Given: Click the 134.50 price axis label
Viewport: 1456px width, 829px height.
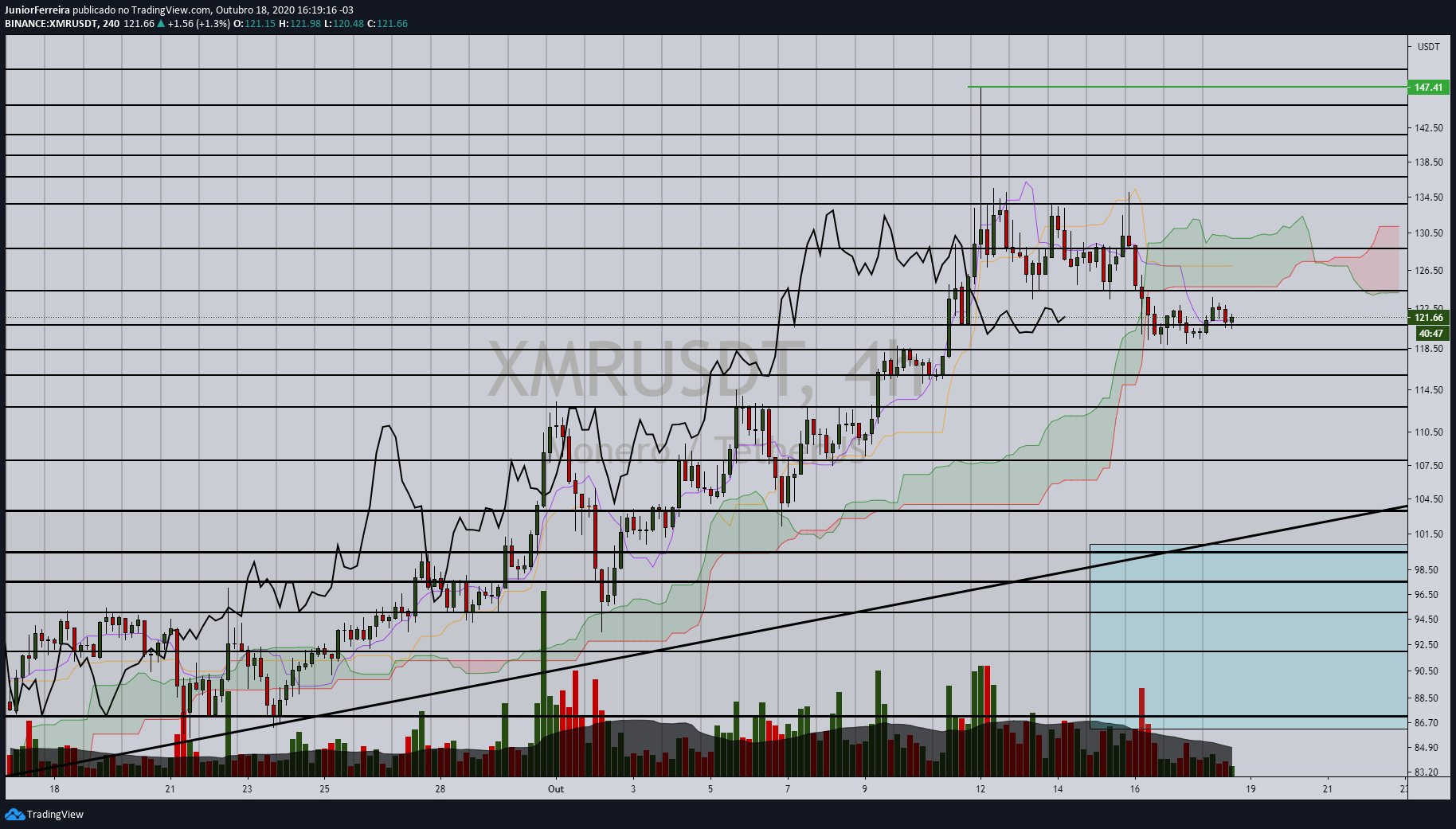Looking at the screenshot, I should click(1428, 197).
